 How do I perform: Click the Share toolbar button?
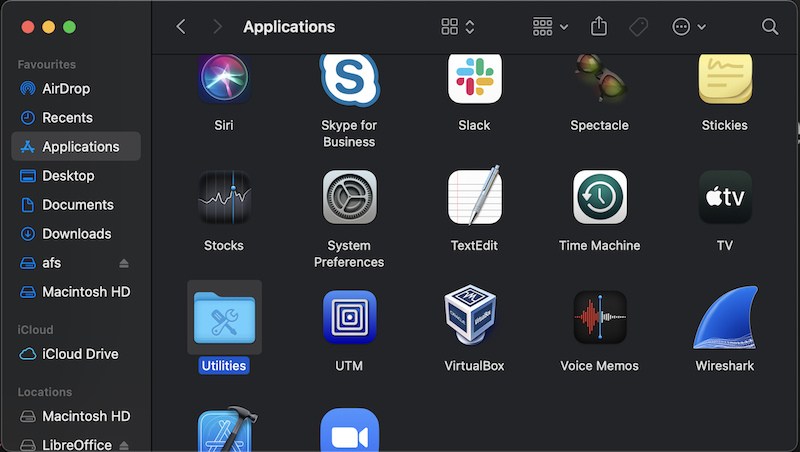point(600,27)
